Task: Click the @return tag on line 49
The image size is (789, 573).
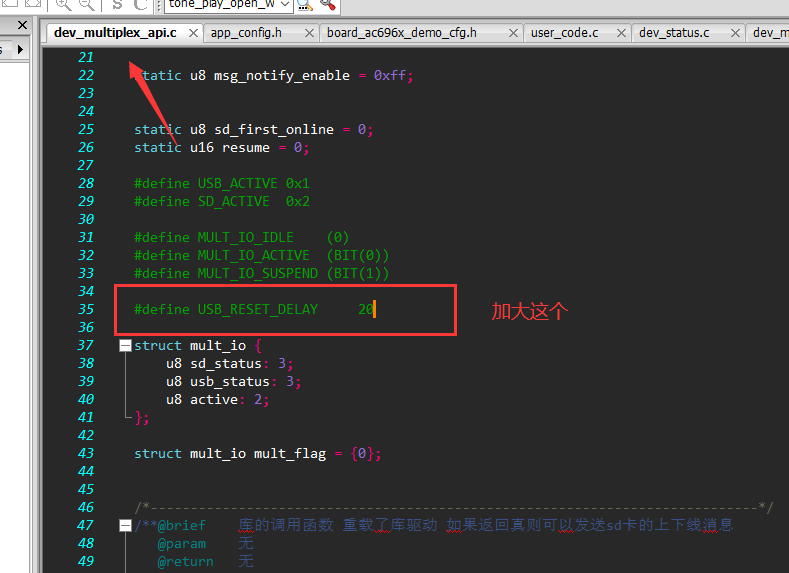Action: coord(186,561)
